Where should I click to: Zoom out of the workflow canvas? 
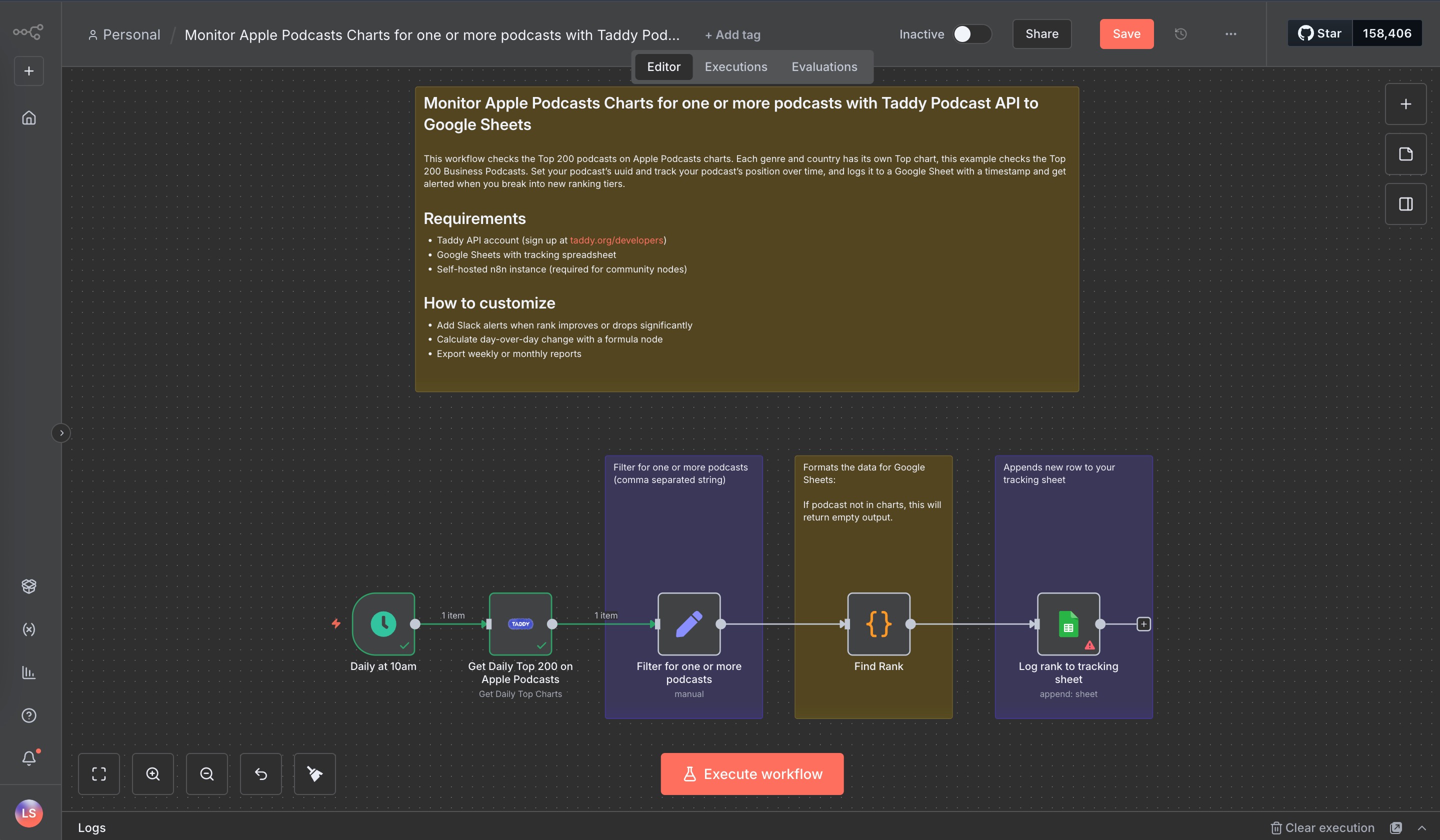pyautogui.click(x=207, y=773)
